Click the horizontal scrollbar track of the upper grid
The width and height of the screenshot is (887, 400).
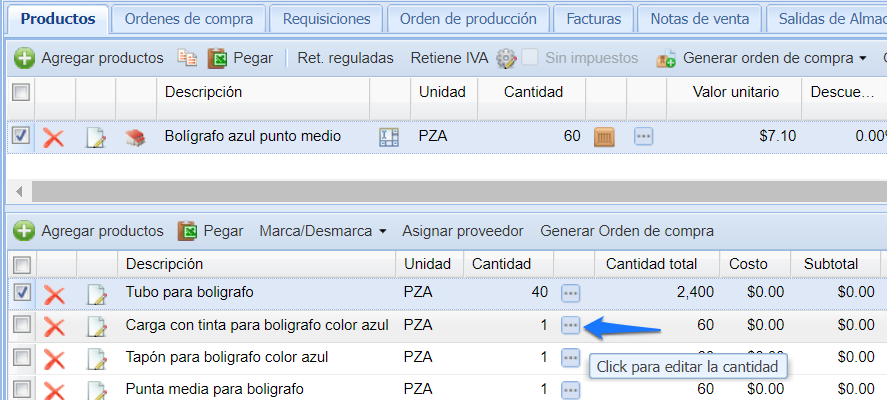point(459,192)
